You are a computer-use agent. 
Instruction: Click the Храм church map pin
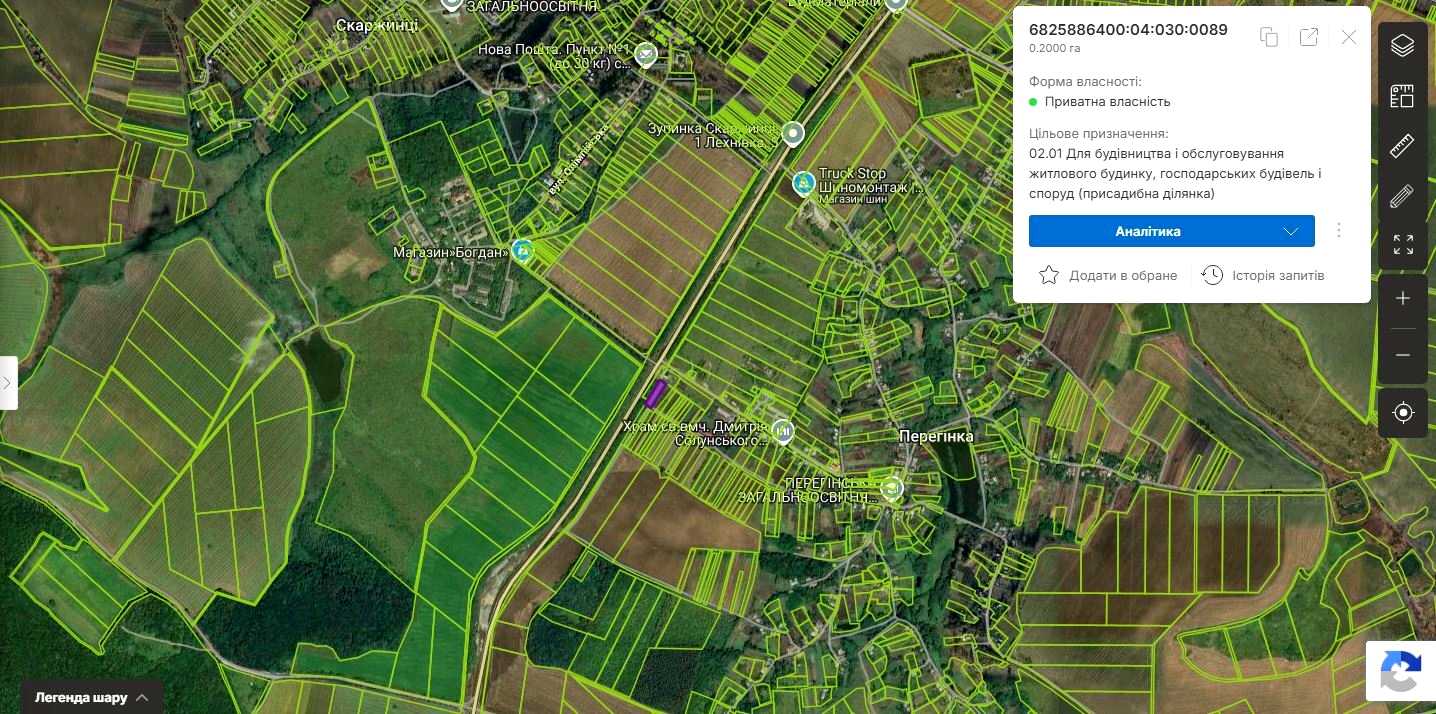pyautogui.click(x=784, y=432)
